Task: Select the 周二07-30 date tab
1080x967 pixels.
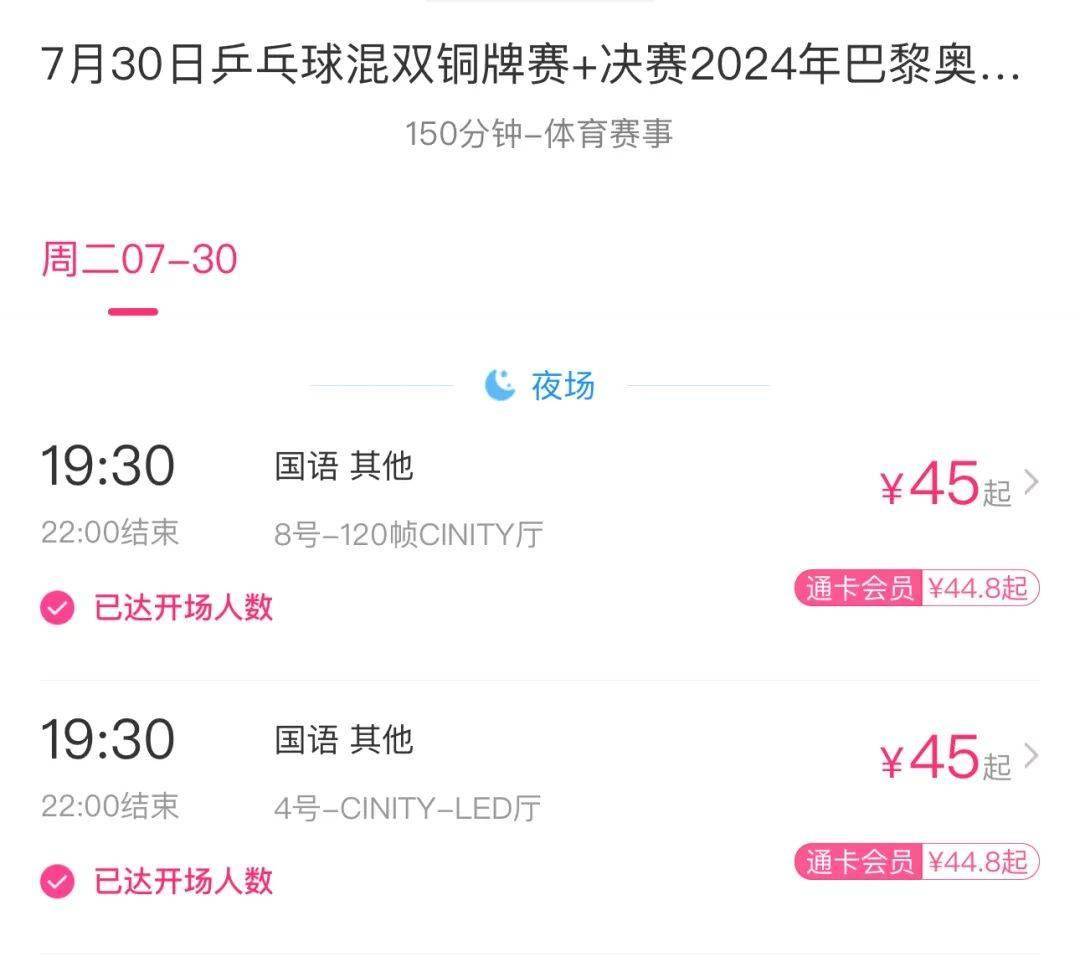Action: tap(139, 260)
